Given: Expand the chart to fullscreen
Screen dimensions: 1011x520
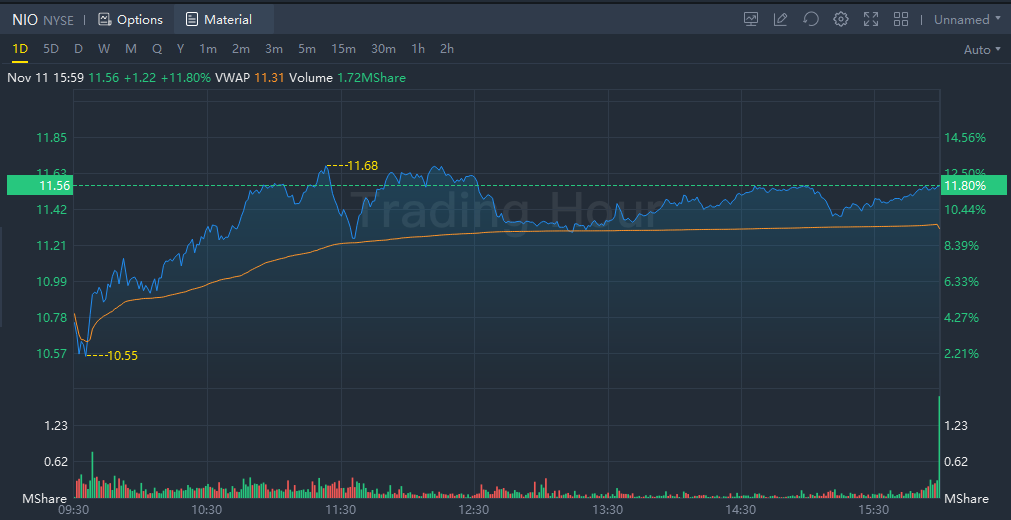Looking at the screenshot, I should [x=871, y=19].
